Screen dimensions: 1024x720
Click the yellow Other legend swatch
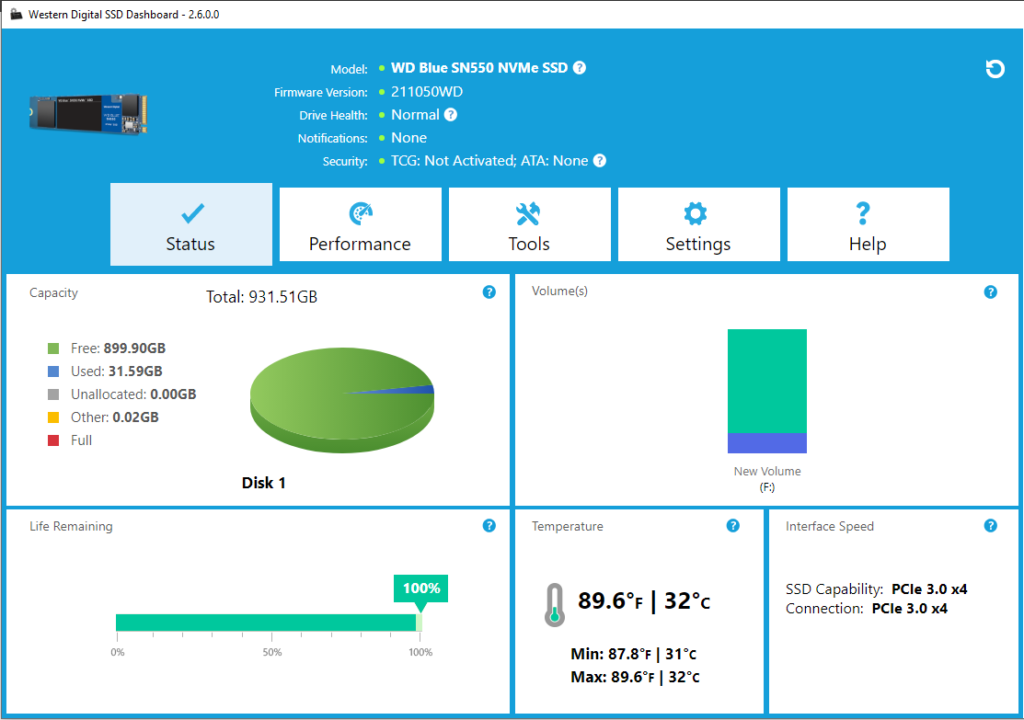54,417
